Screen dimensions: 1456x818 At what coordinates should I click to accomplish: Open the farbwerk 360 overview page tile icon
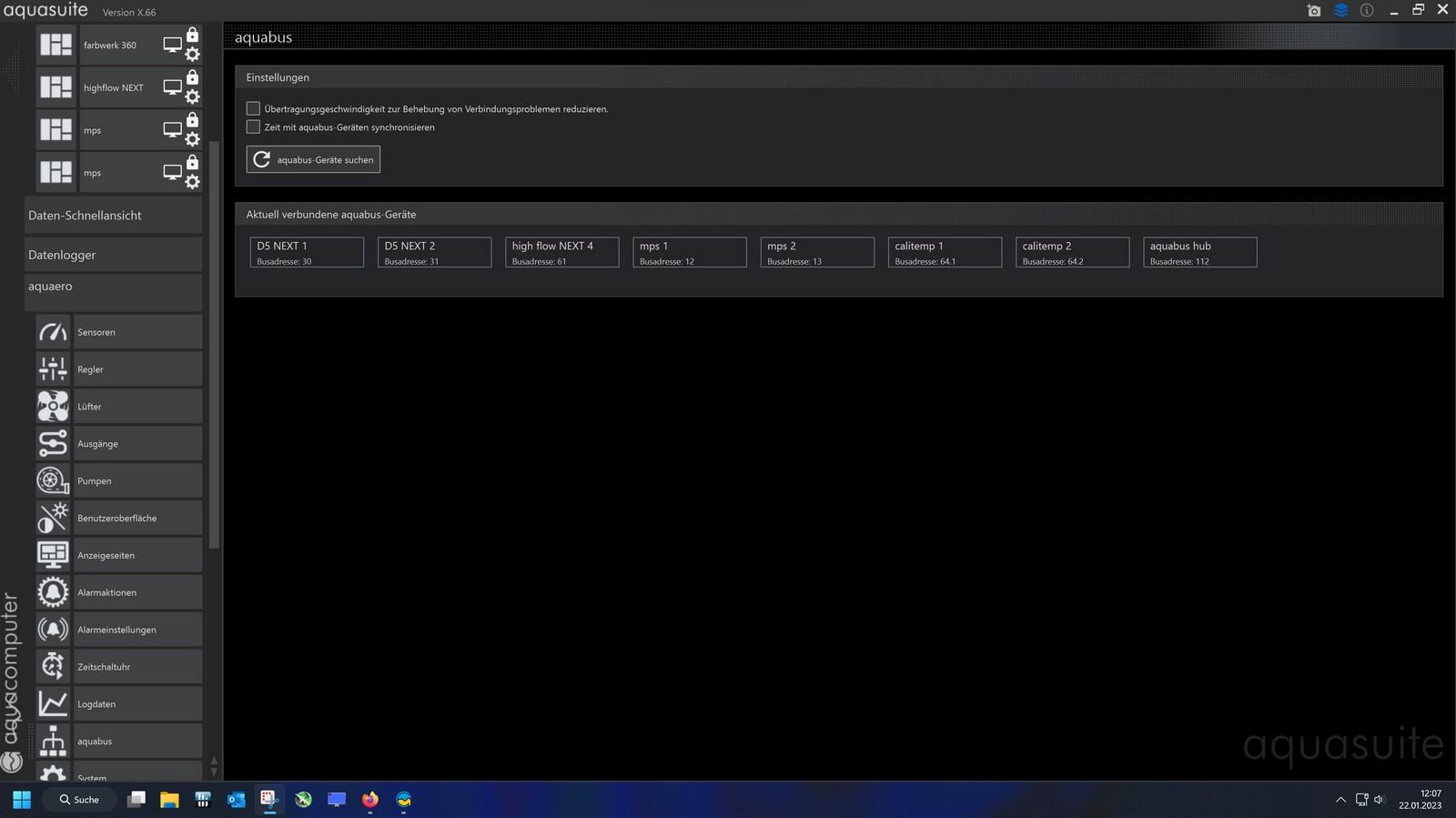pos(56,45)
